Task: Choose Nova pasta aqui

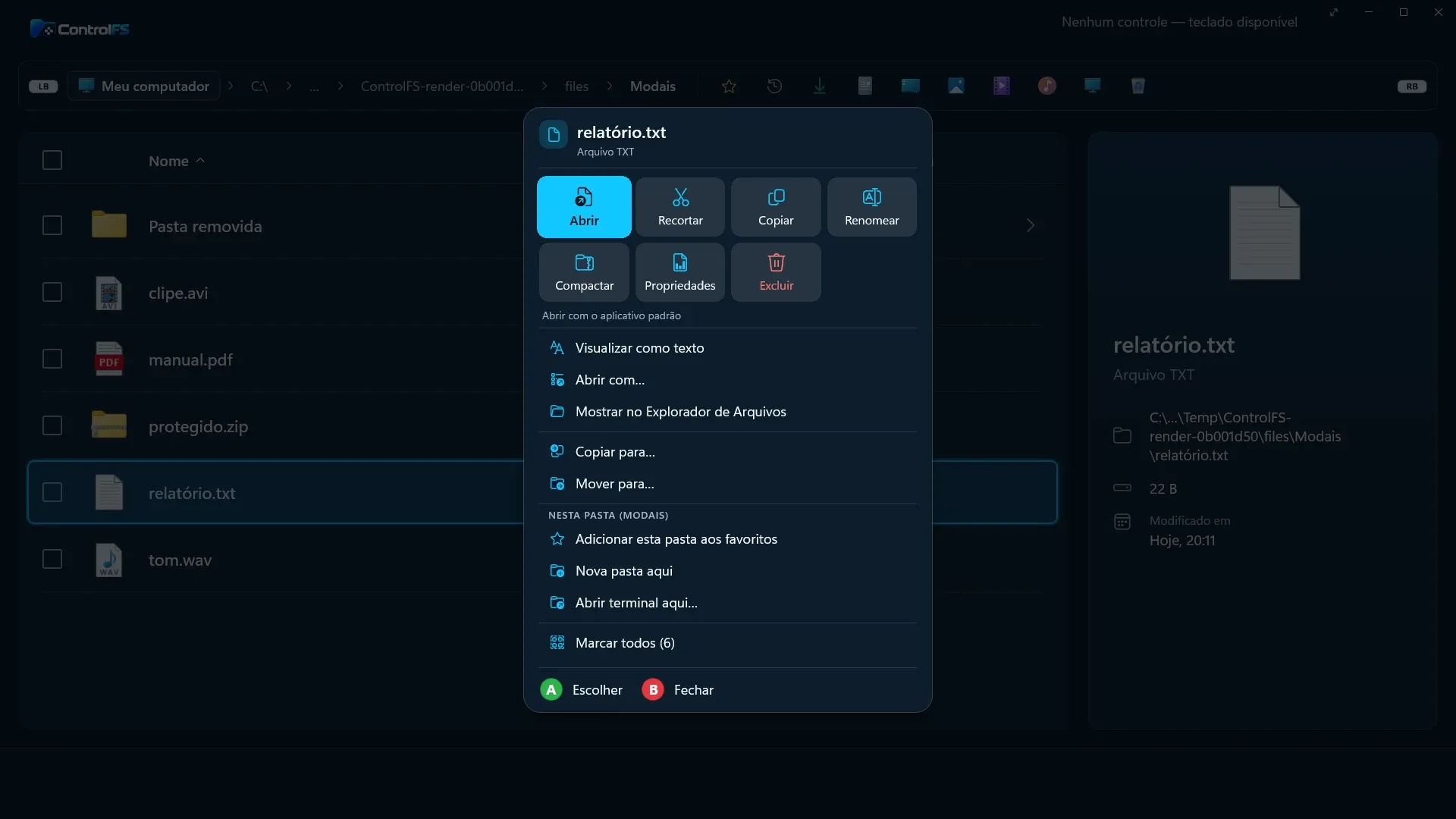Action: point(728,571)
